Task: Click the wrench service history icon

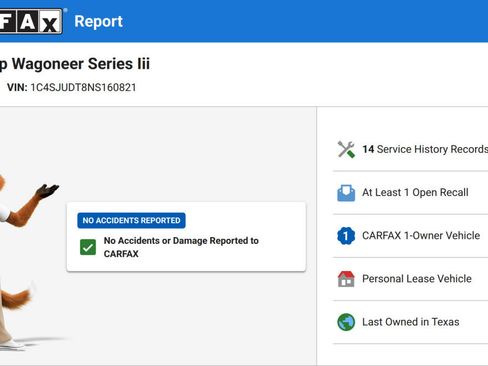Action: click(346, 149)
